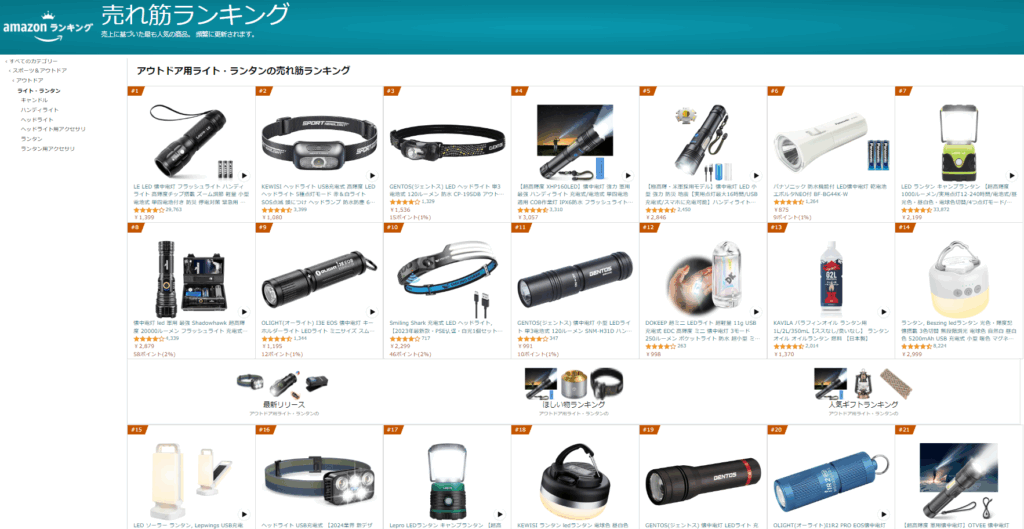This screenshot has height=529, width=1024.
Task: Click ¥1,399 price of item #1
Action: (x=144, y=217)
